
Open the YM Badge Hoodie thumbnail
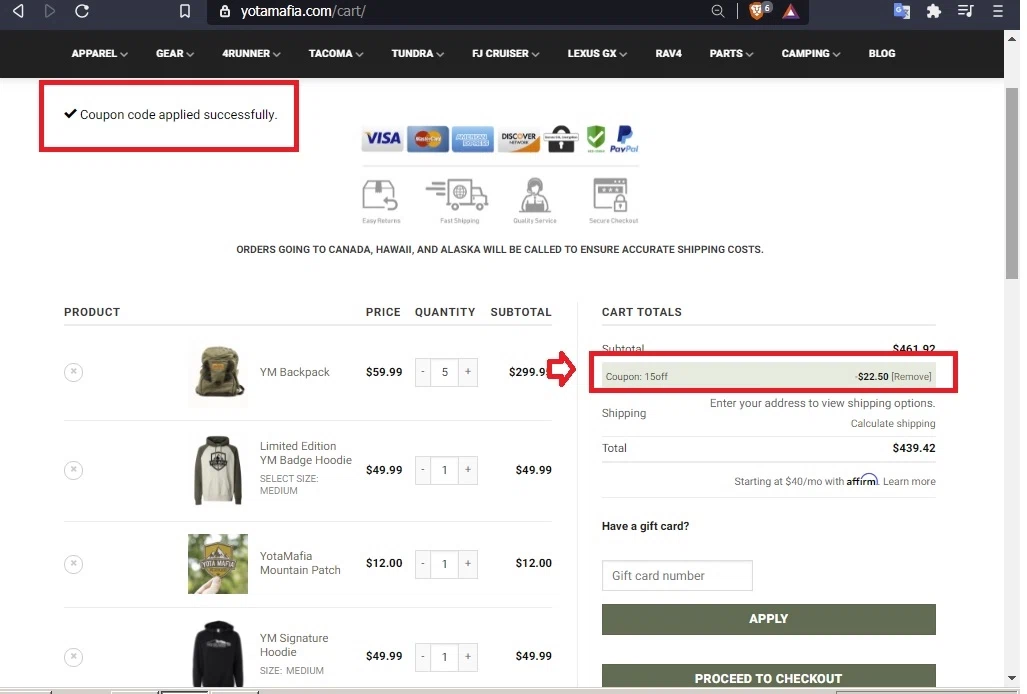[x=218, y=470]
